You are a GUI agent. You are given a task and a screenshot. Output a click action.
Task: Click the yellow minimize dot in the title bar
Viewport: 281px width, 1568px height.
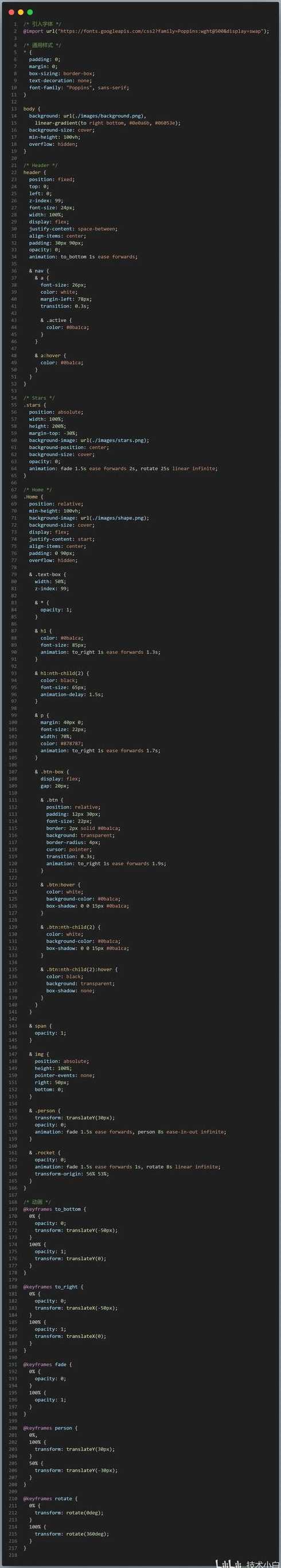(x=21, y=11)
